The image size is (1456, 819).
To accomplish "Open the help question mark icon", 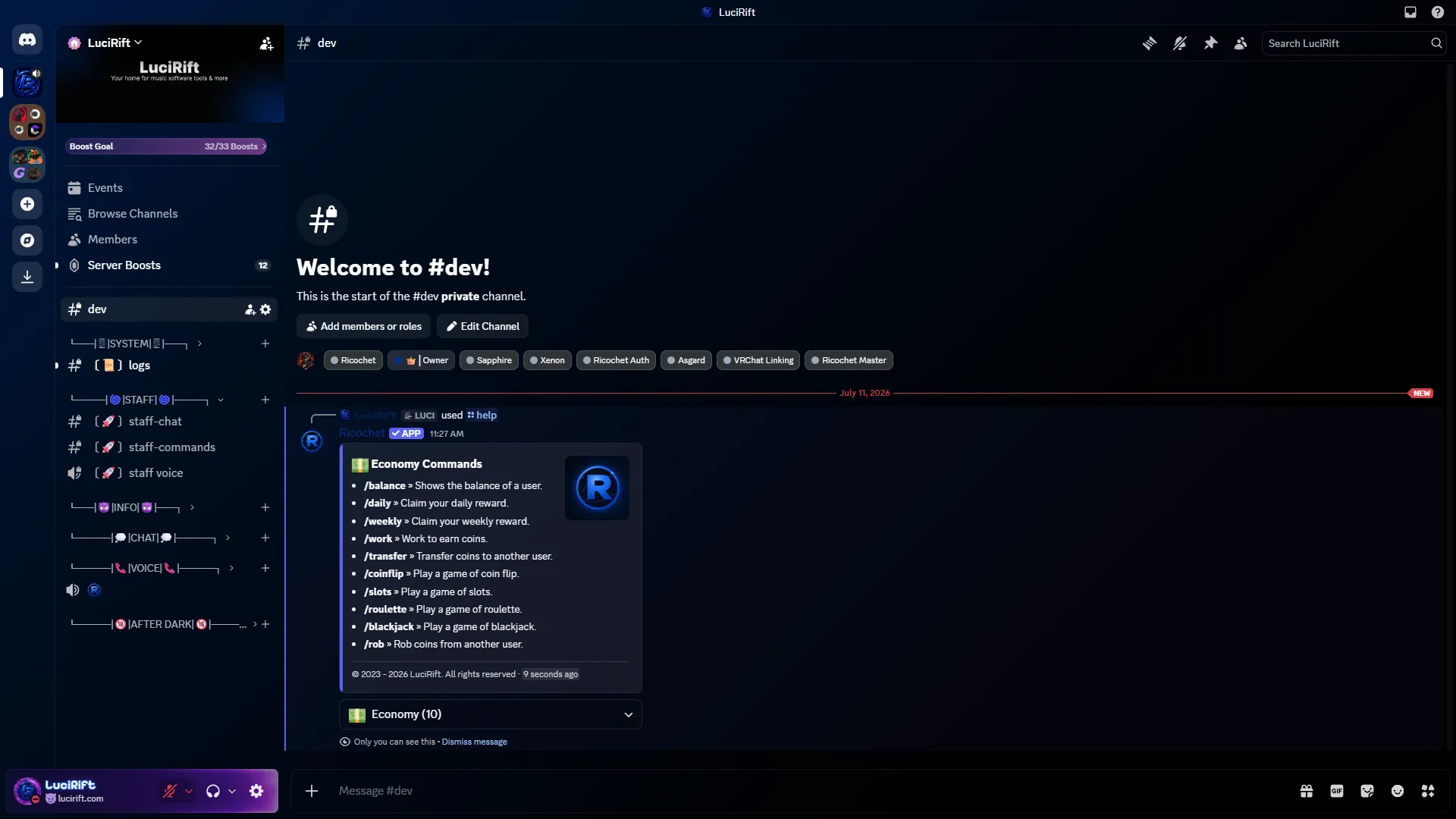I will click(1438, 12).
